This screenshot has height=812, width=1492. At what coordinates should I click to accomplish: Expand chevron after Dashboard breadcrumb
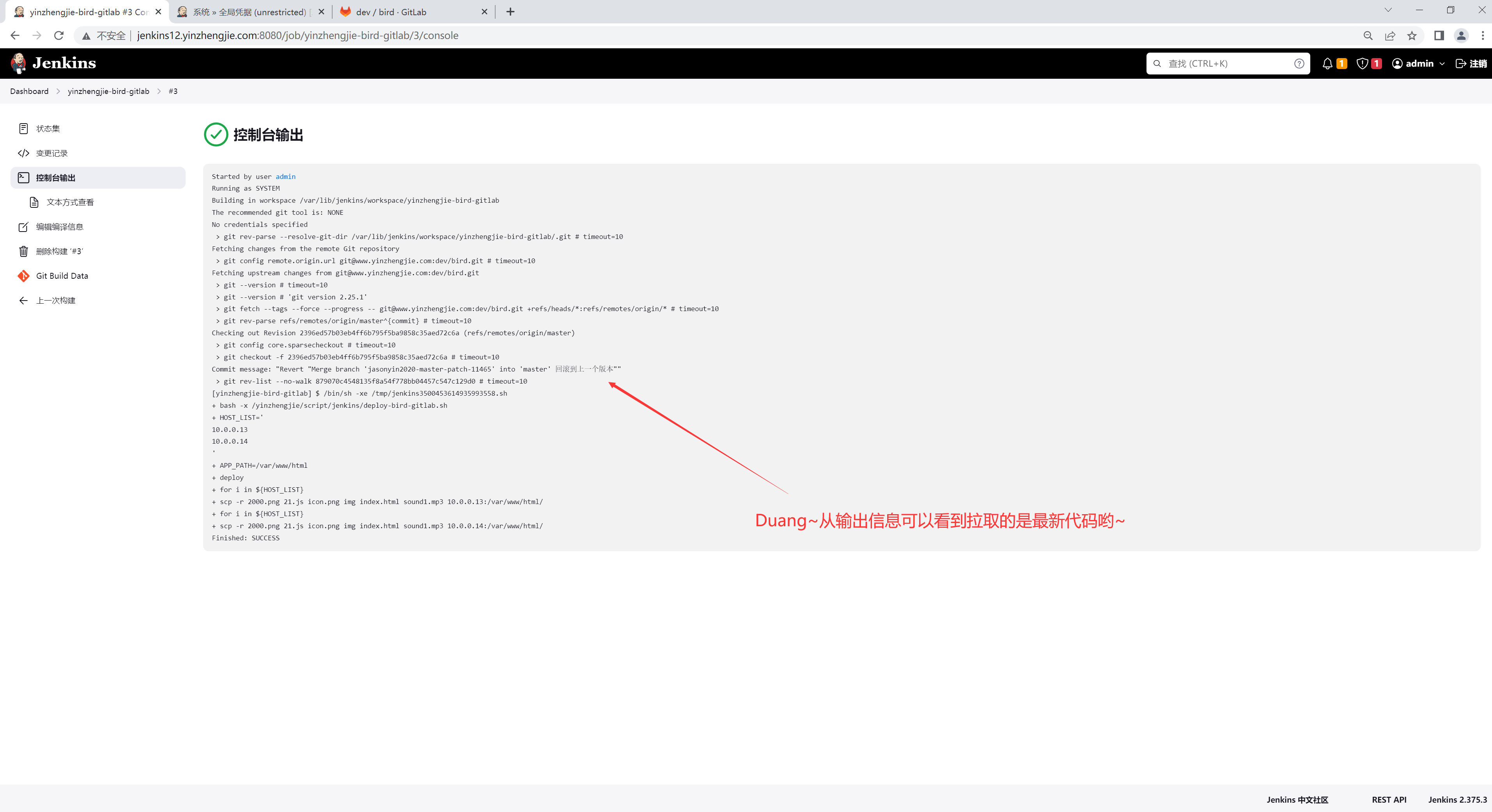(58, 92)
